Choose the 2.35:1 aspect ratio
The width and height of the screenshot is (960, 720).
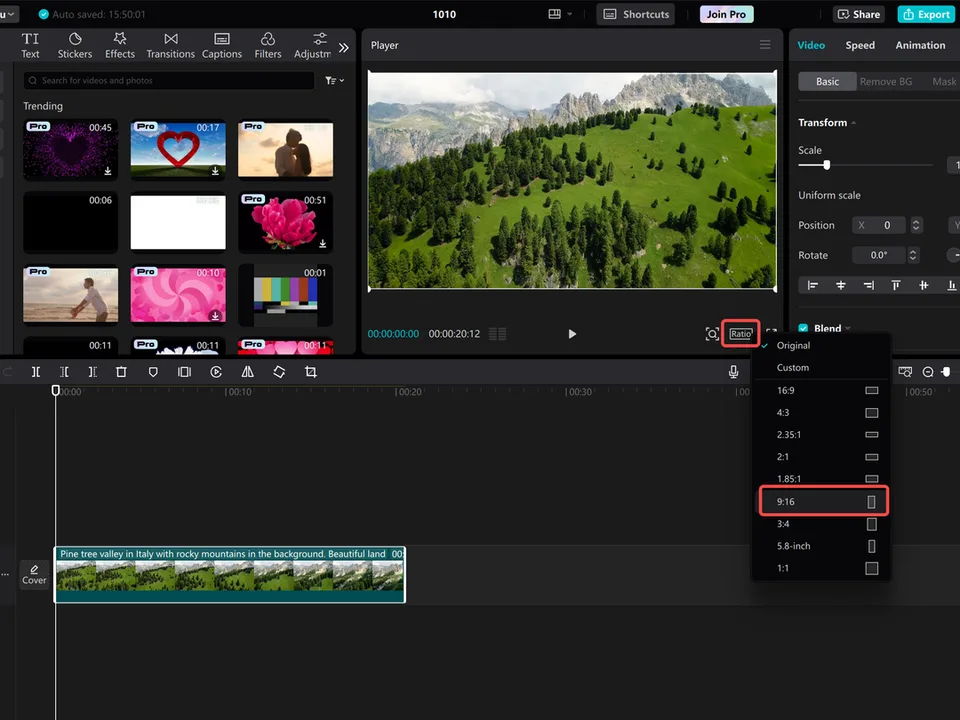[x=820, y=435]
